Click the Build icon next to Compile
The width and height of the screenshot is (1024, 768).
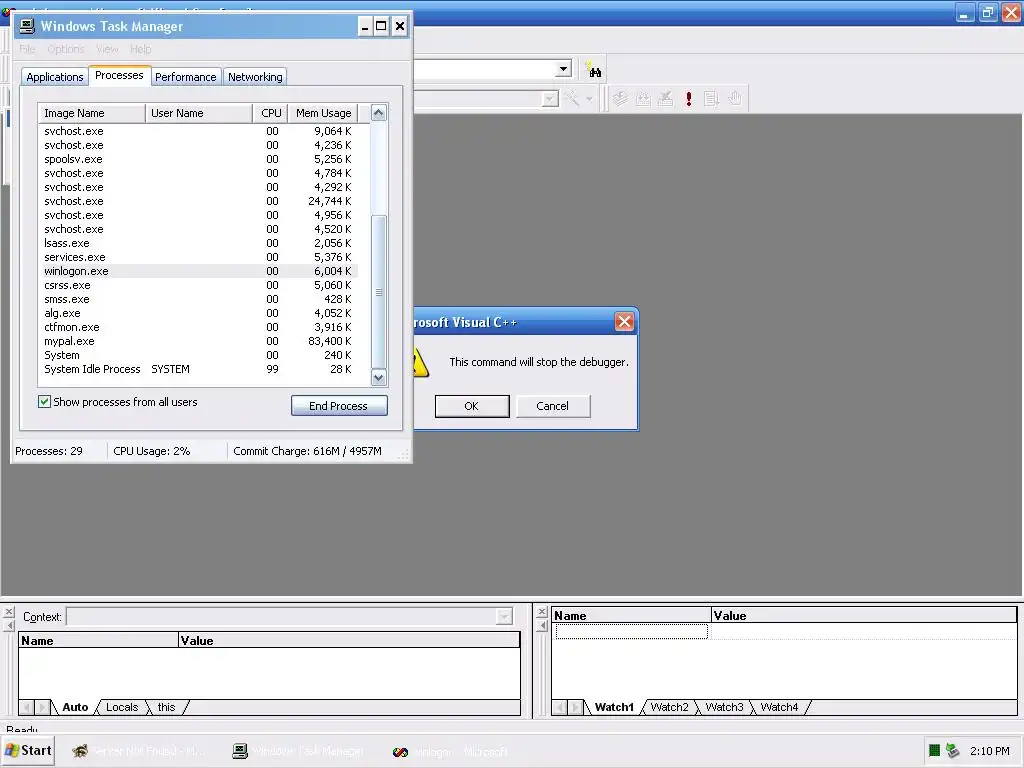pyautogui.click(x=643, y=99)
